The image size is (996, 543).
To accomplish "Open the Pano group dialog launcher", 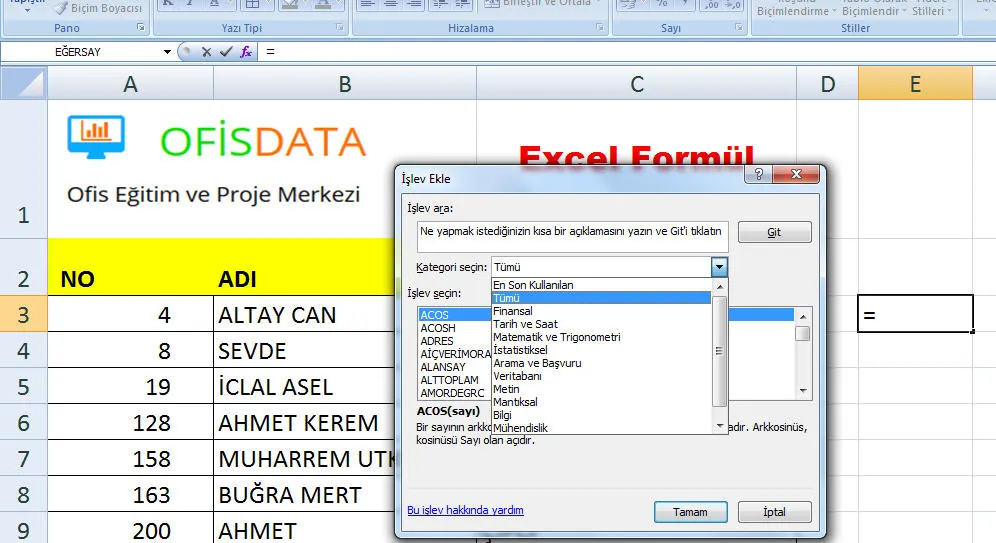I will pyautogui.click(x=140, y=28).
